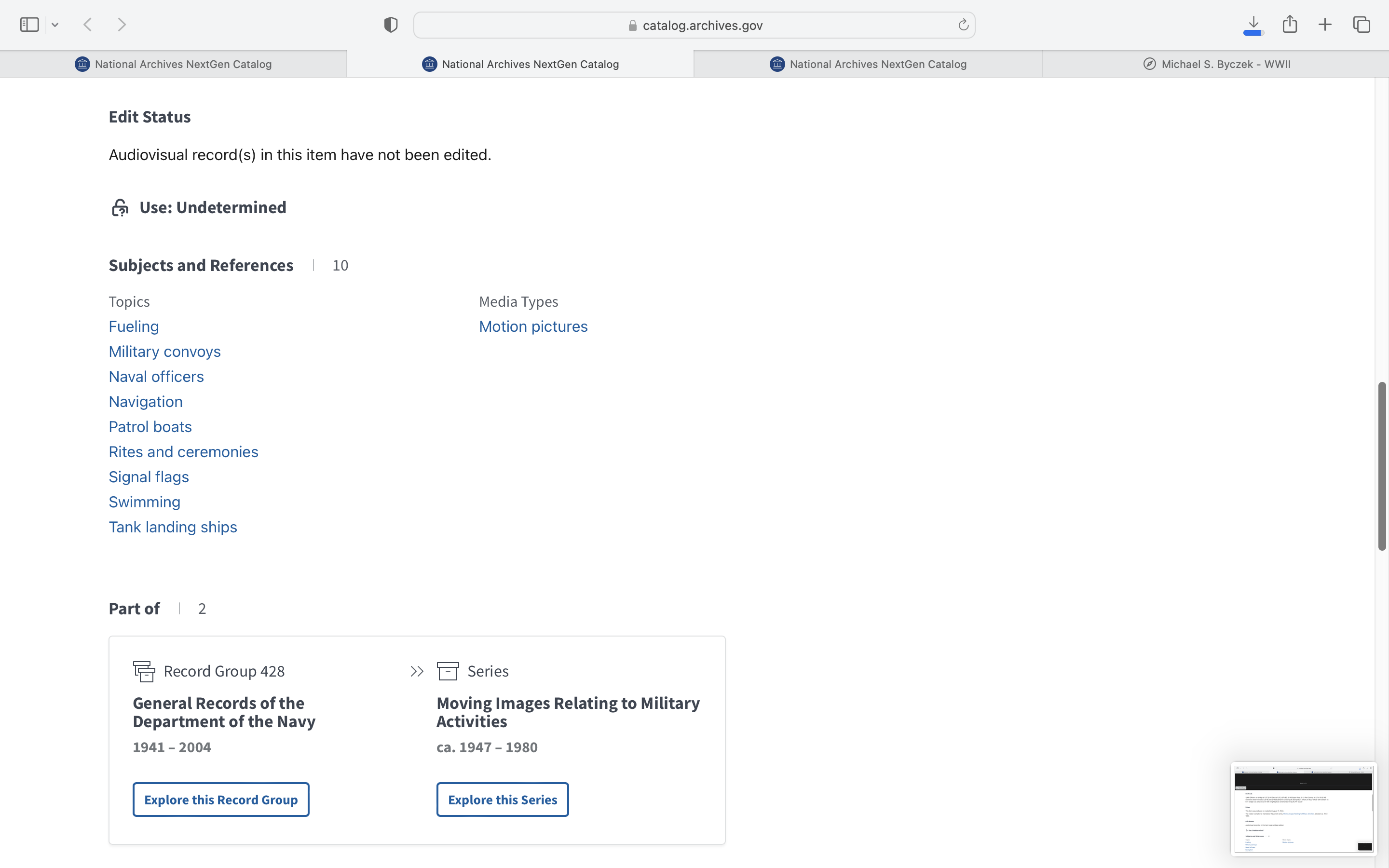Click the Safari sidebar toggle icon
The width and height of the screenshot is (1389, 868).
[29, 25]
